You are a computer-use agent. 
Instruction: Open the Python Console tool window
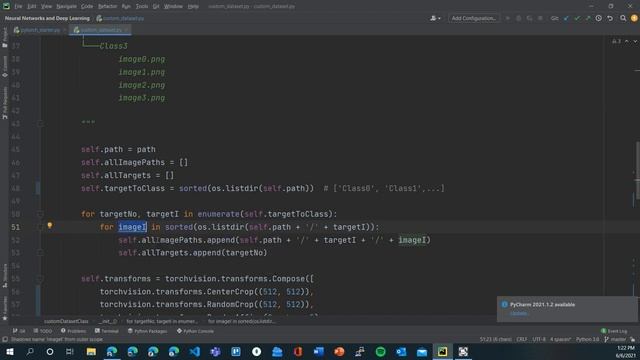pyautogui.click(x=196, y=331)
